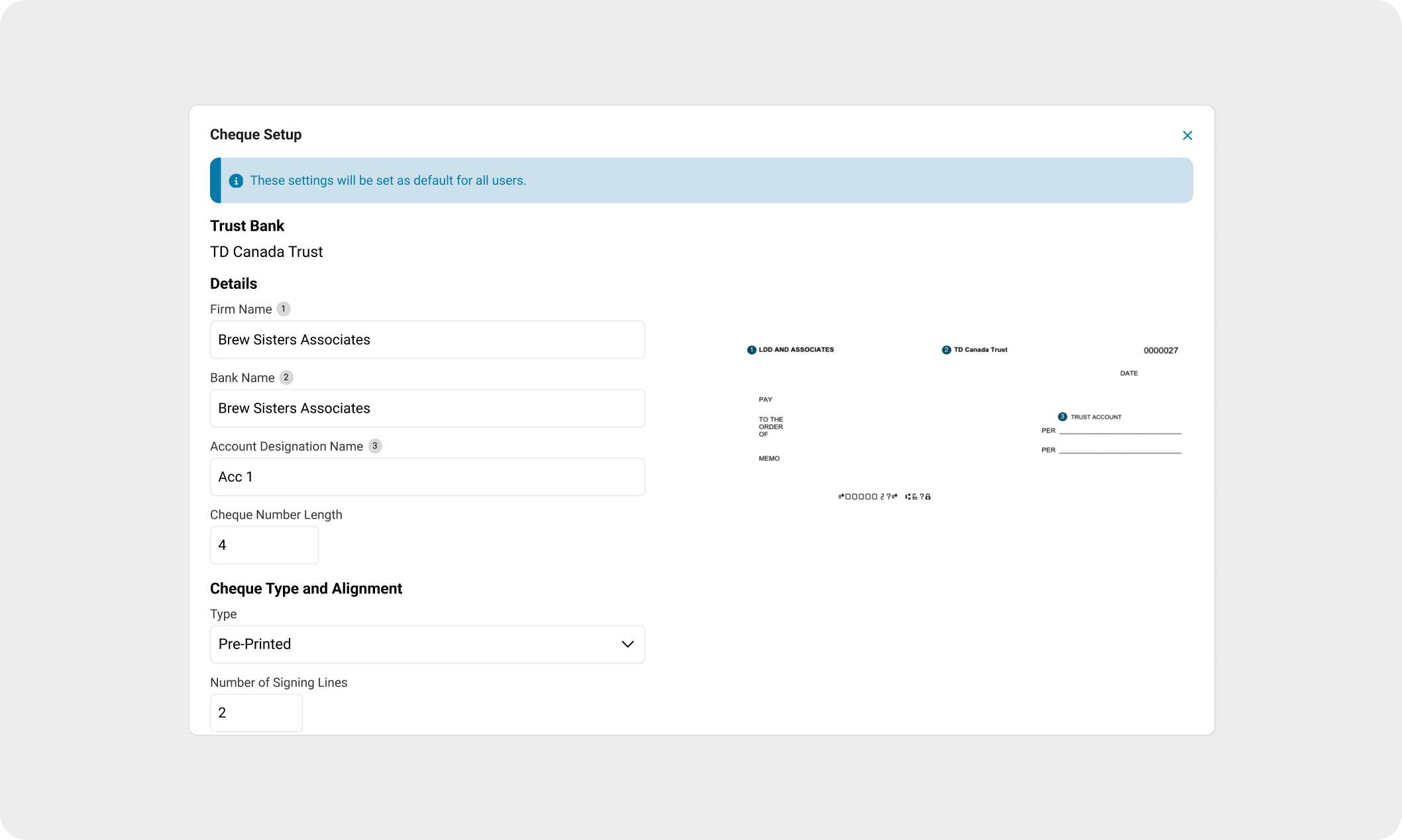Open the Pre-Printed type combo box
1402x840 pixels.
(x=411, y=644)
